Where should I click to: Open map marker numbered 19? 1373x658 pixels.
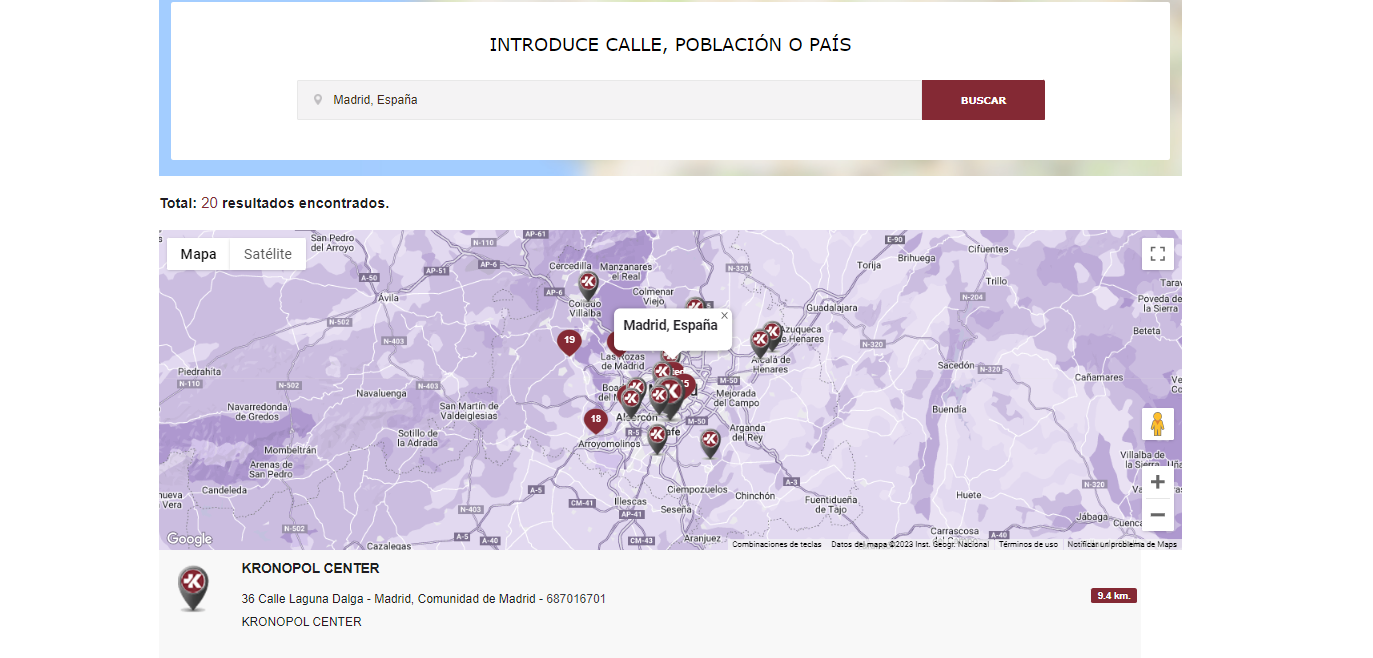point(569,342)
